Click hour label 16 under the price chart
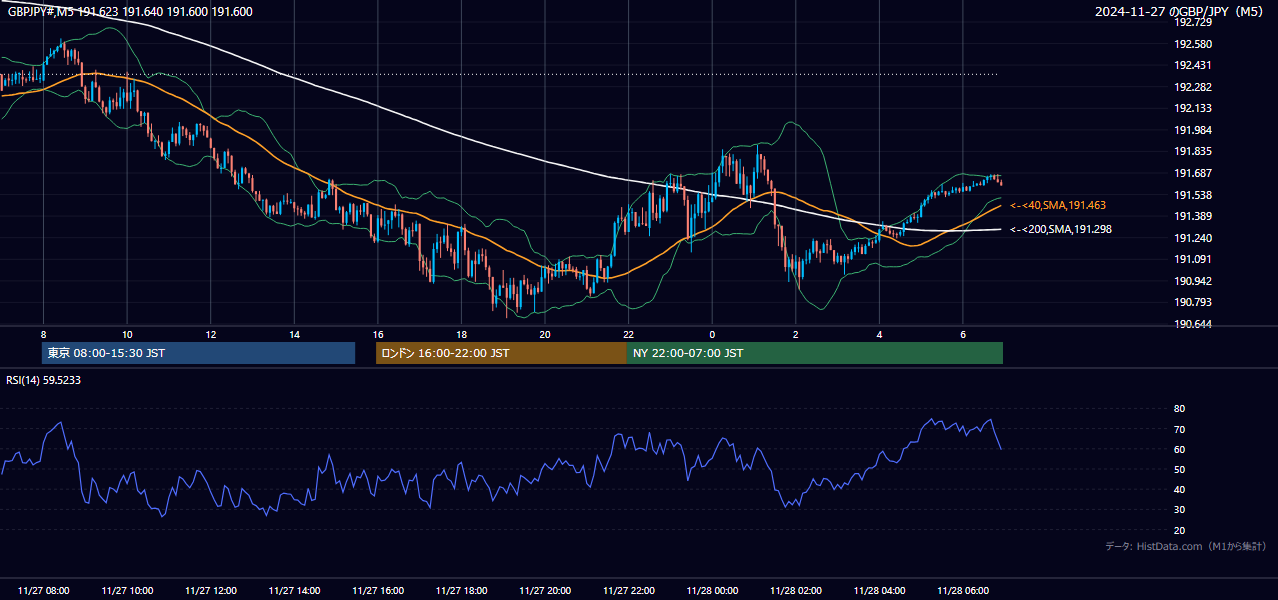 click(378, 334)
